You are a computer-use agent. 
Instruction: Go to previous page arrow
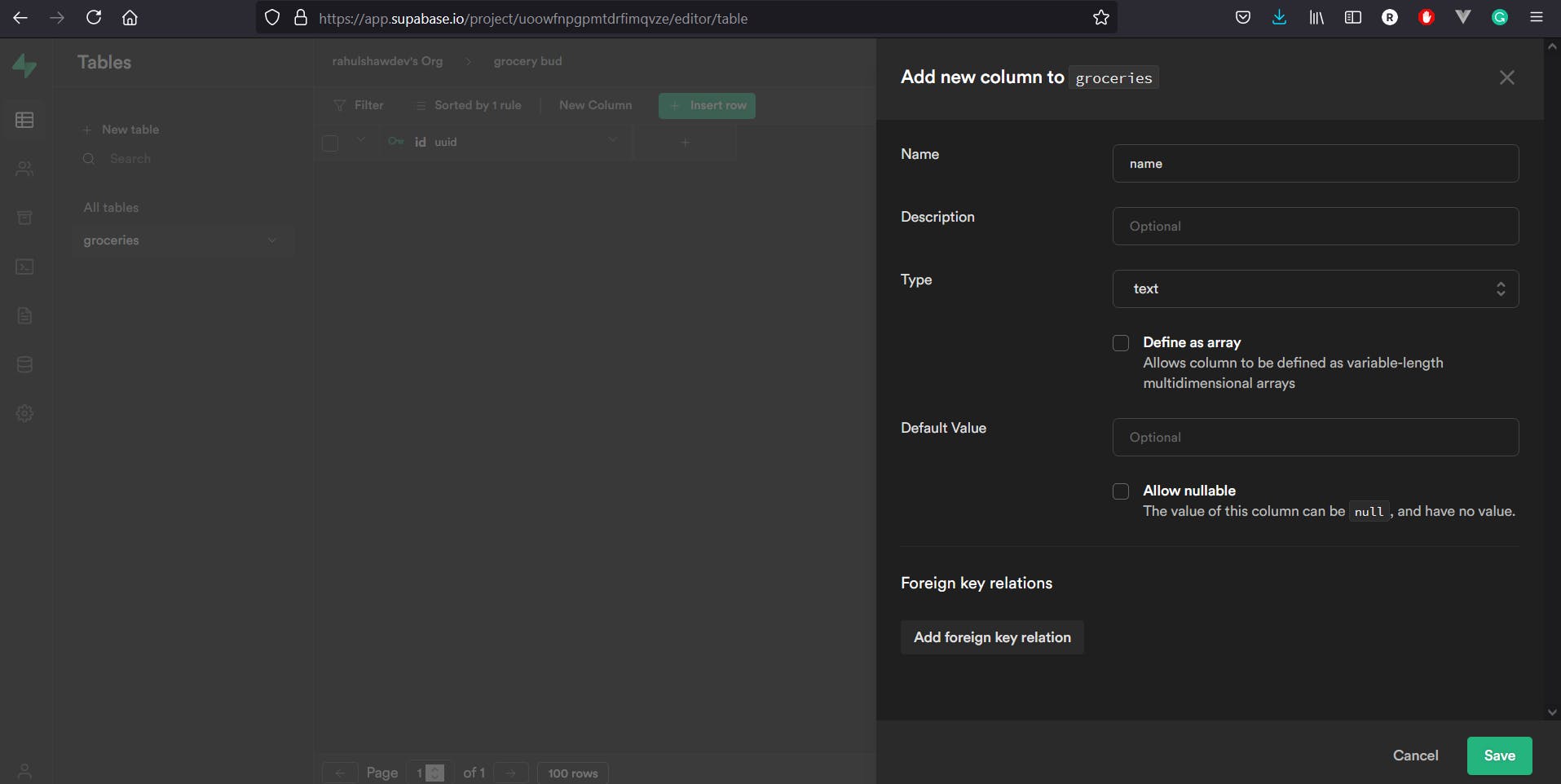[340, 773]
